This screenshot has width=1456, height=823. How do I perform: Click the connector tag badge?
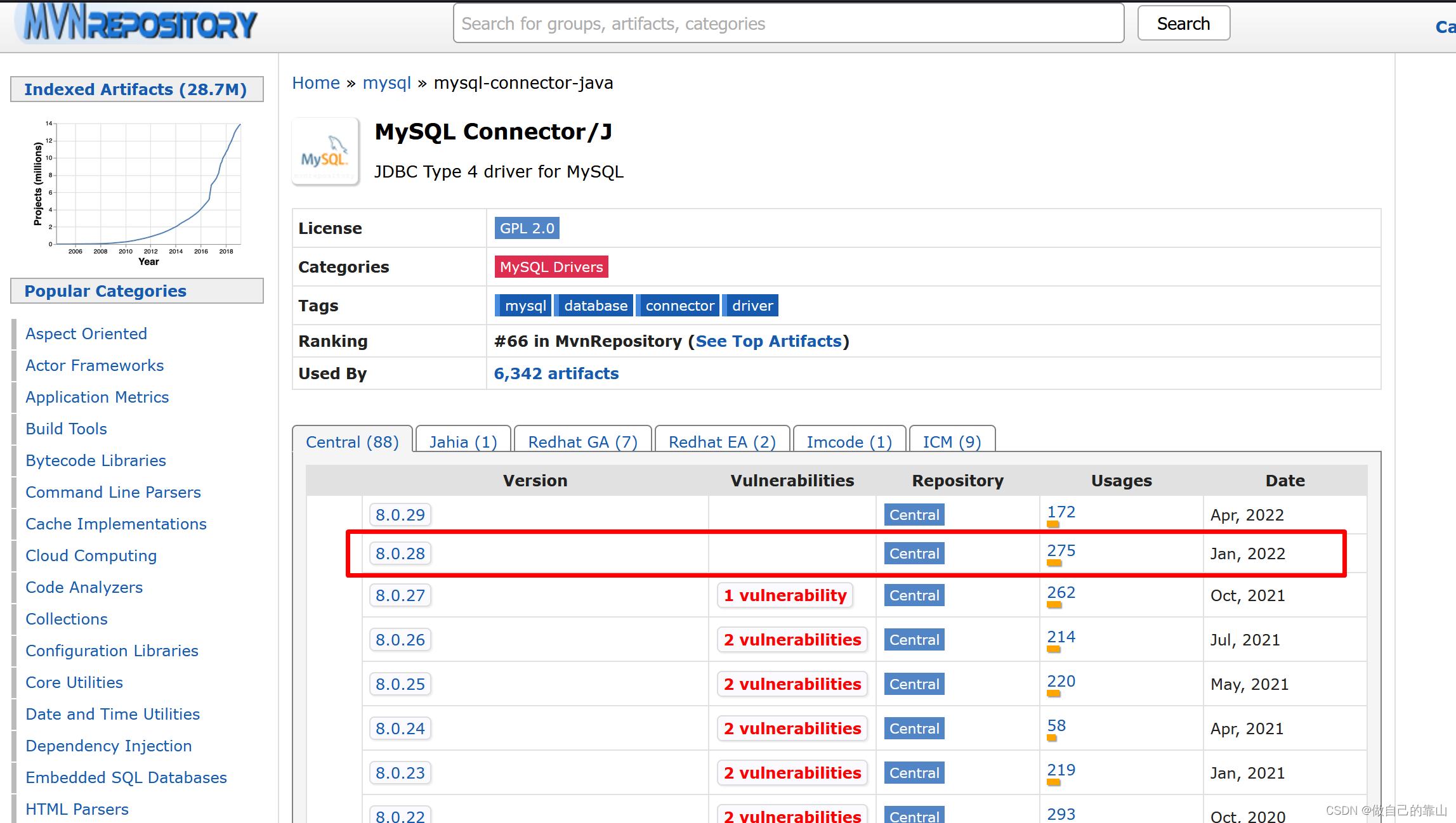coord(679,306)
